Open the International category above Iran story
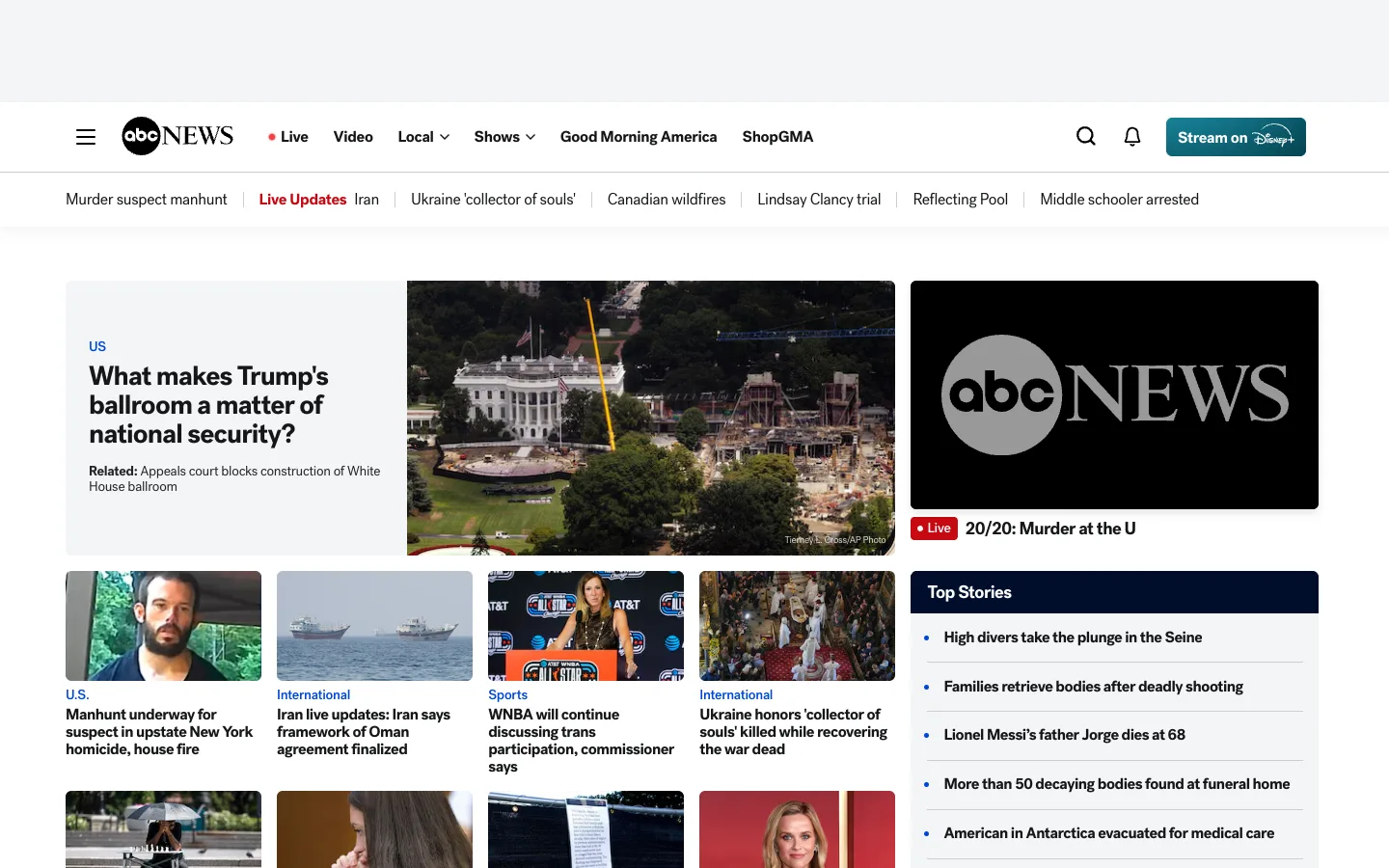Viewport: 1389px width, 868px height. click(313, 694)
